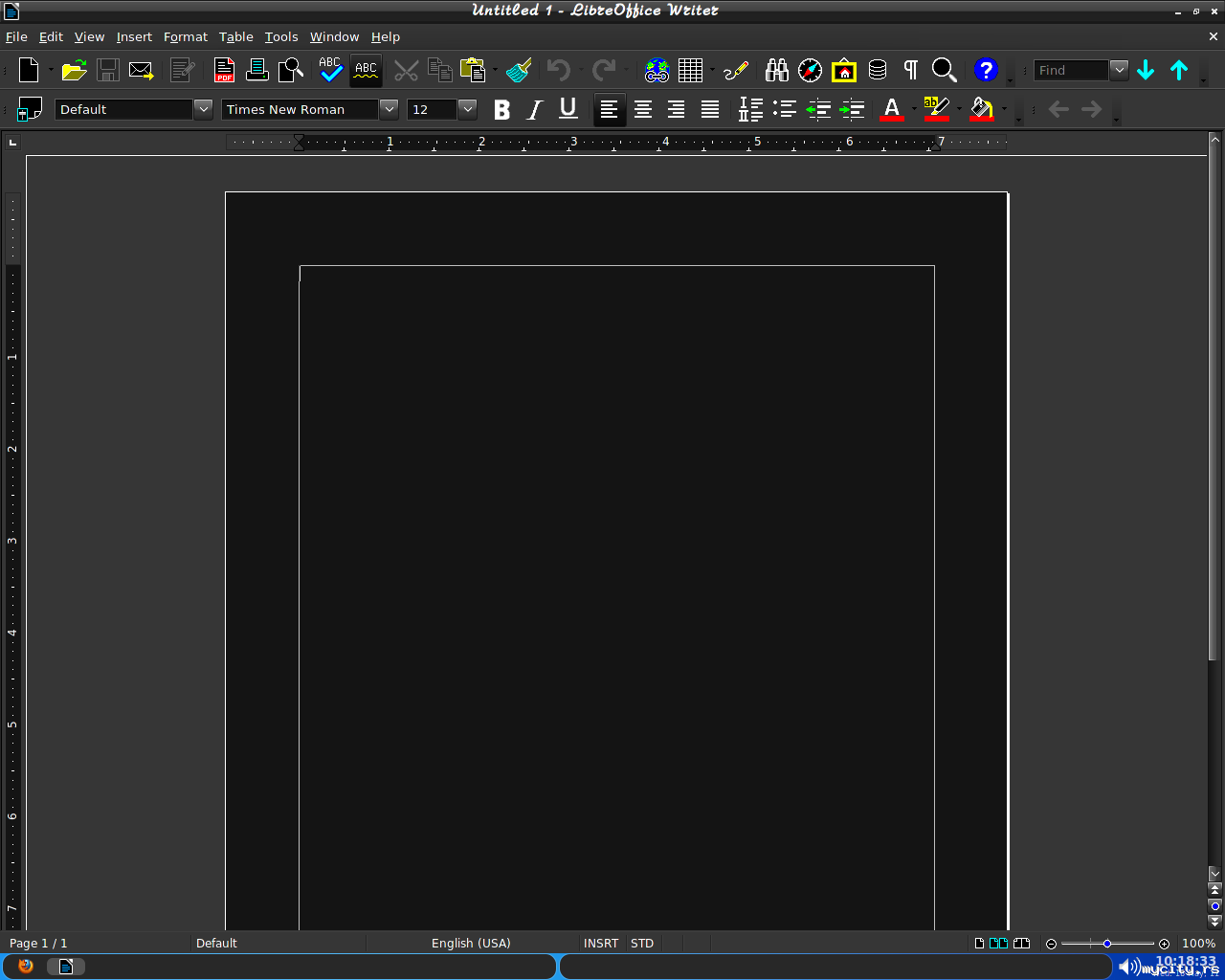
Task: Click English (USA) language in status bar
Action: tap(471, 943)
